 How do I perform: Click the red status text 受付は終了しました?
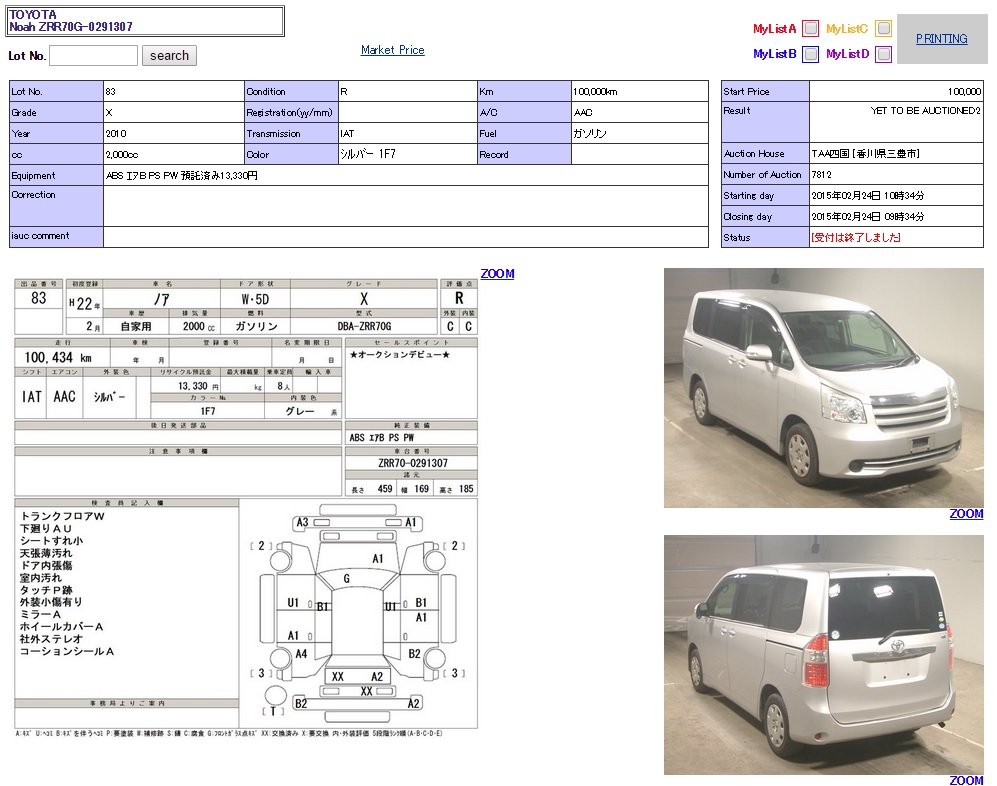(x=856, y=238)
